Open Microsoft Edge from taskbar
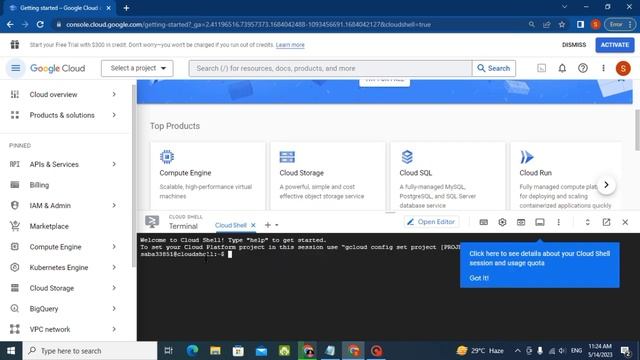This screenshot has height=360, width=640. pos(192,351)
